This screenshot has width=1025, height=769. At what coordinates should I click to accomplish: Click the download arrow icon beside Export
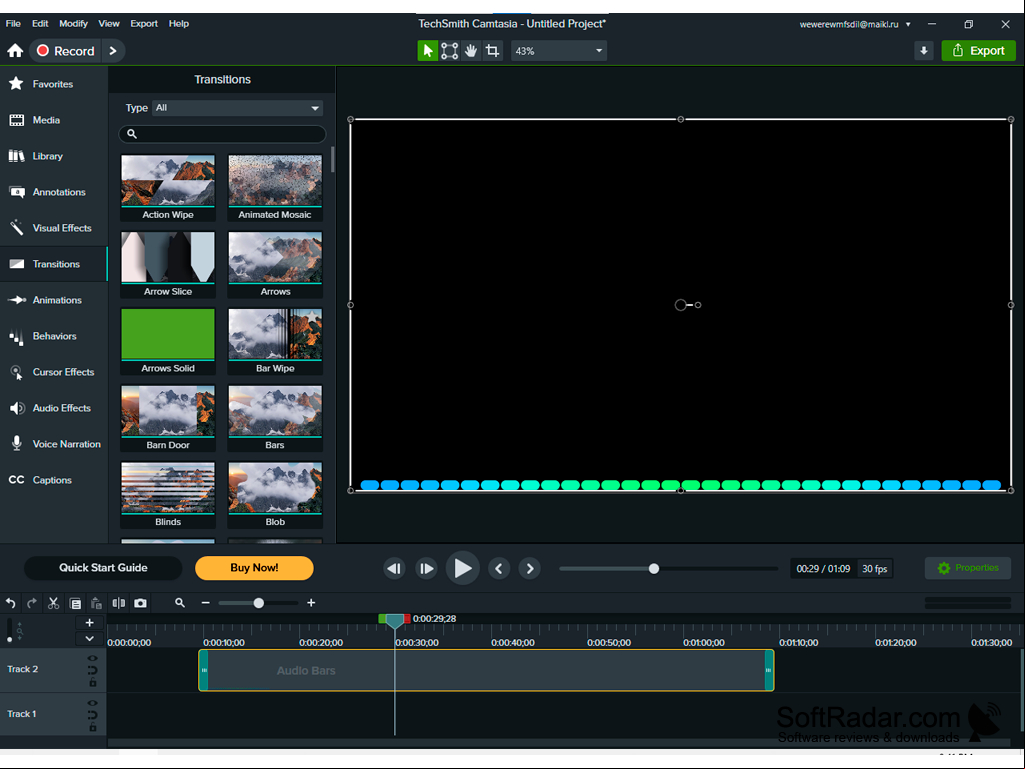click(924, 51)
